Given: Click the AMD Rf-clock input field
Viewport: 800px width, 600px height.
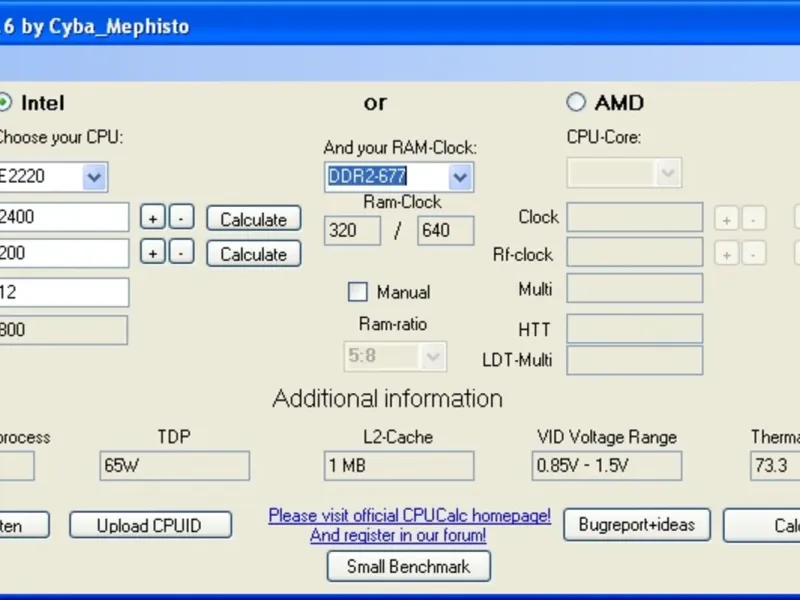Looking at the screenshot, I should [635, 252].
